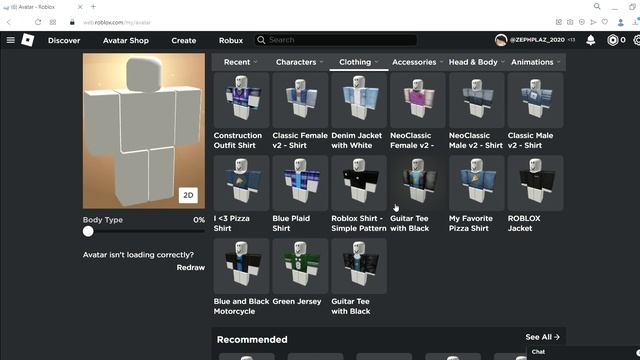Open the notifications bell

click(591, 40)
